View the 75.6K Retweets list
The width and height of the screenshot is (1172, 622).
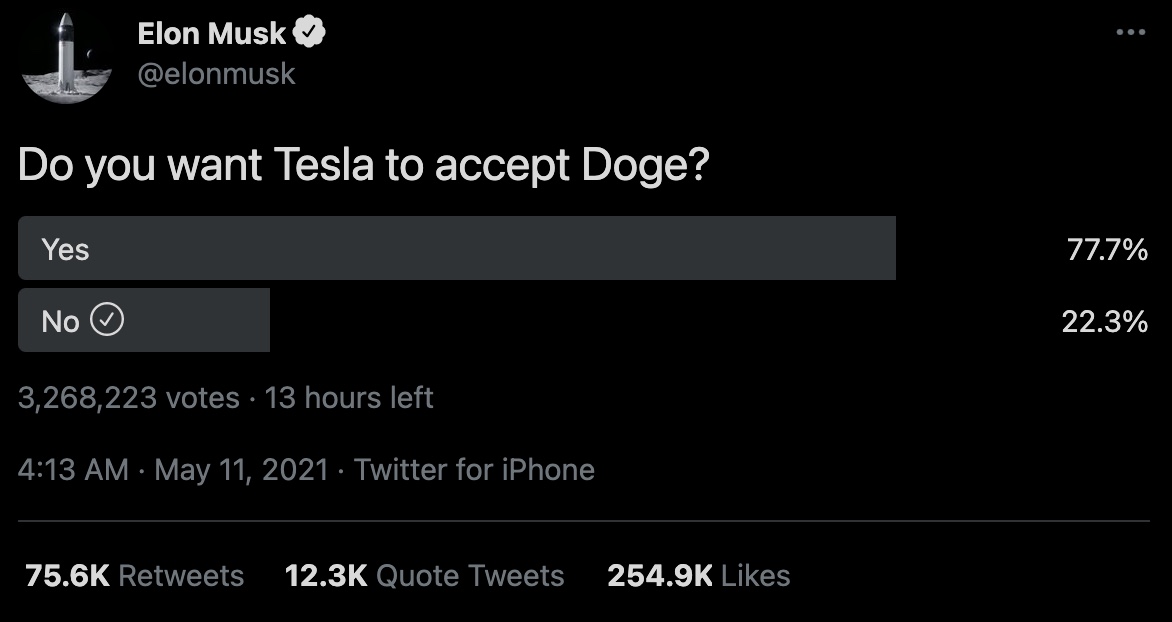click(x=129, y=576)
